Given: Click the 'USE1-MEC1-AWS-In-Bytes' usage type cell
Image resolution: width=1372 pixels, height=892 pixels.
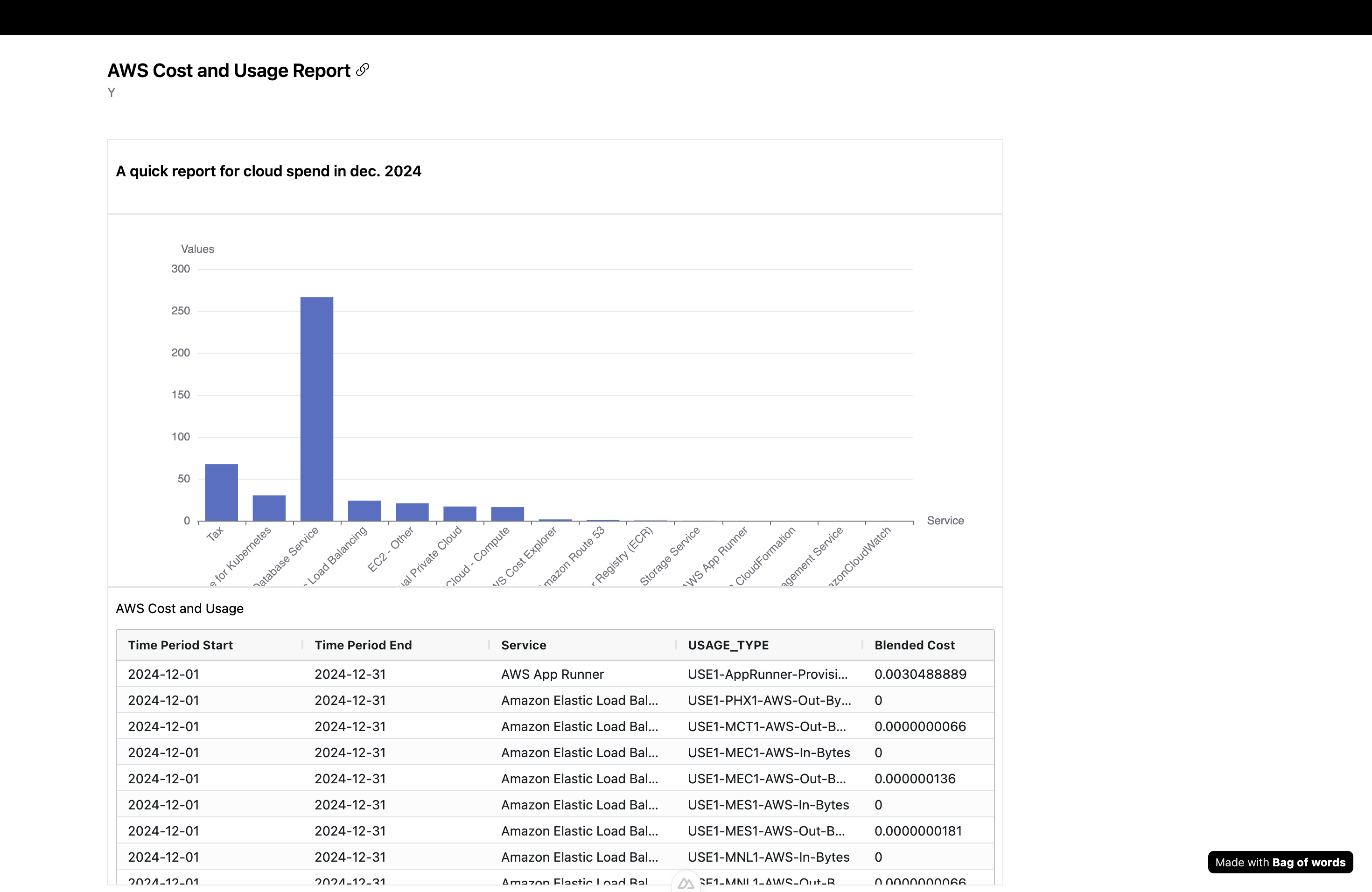Looking at the screenshot, I should tap(769, 753).
